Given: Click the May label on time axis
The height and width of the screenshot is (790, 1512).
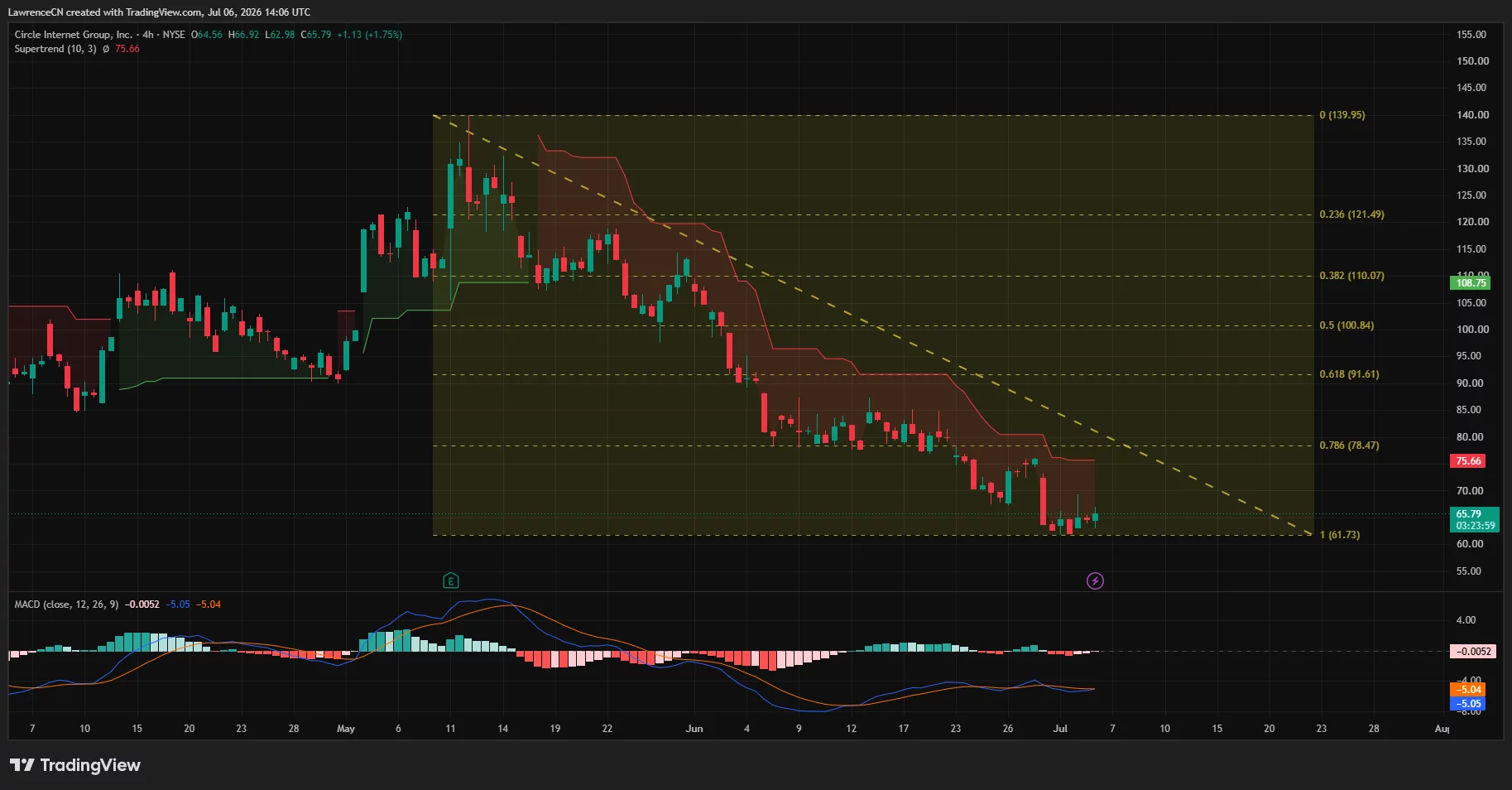Looking at the screenshot, I should pos(346,729).
